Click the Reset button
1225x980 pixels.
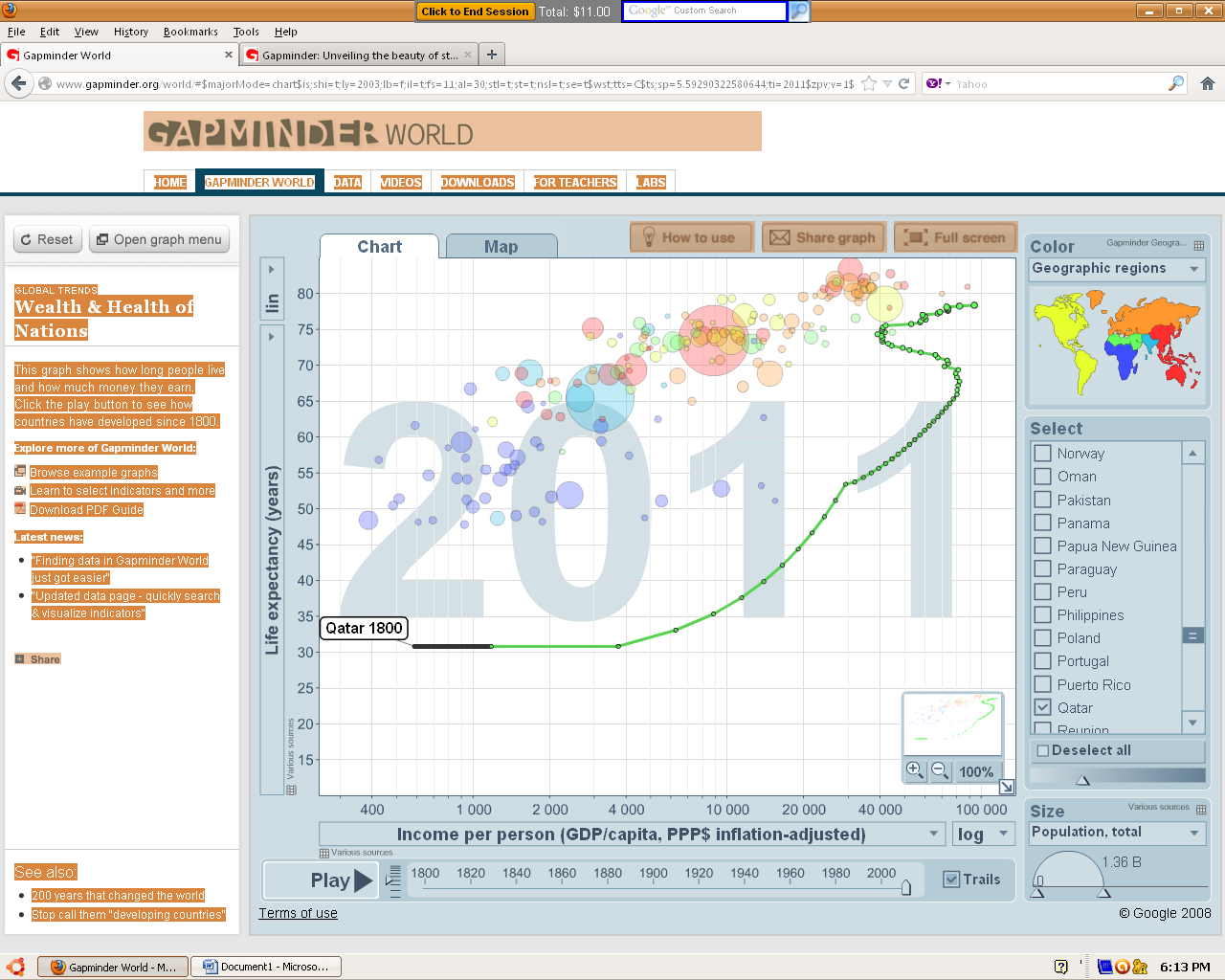point(47,239)
